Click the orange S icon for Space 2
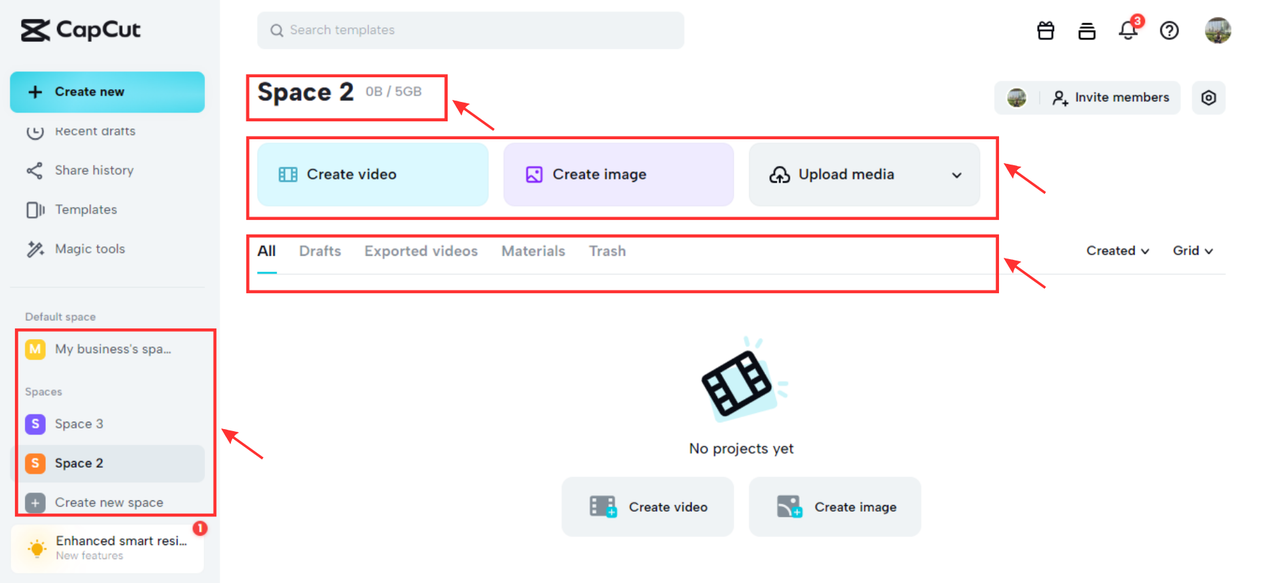 coord(35,463)
